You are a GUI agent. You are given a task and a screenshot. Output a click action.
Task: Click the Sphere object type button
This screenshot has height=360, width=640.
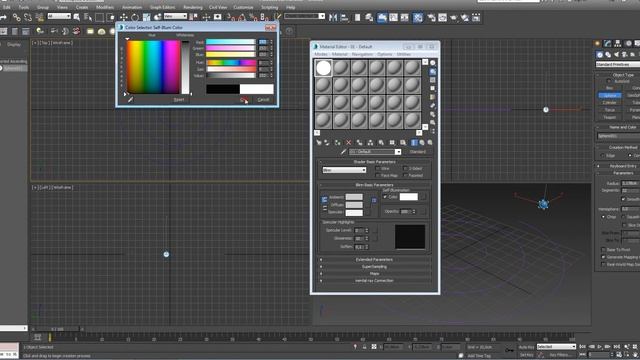tap(609, 96)
